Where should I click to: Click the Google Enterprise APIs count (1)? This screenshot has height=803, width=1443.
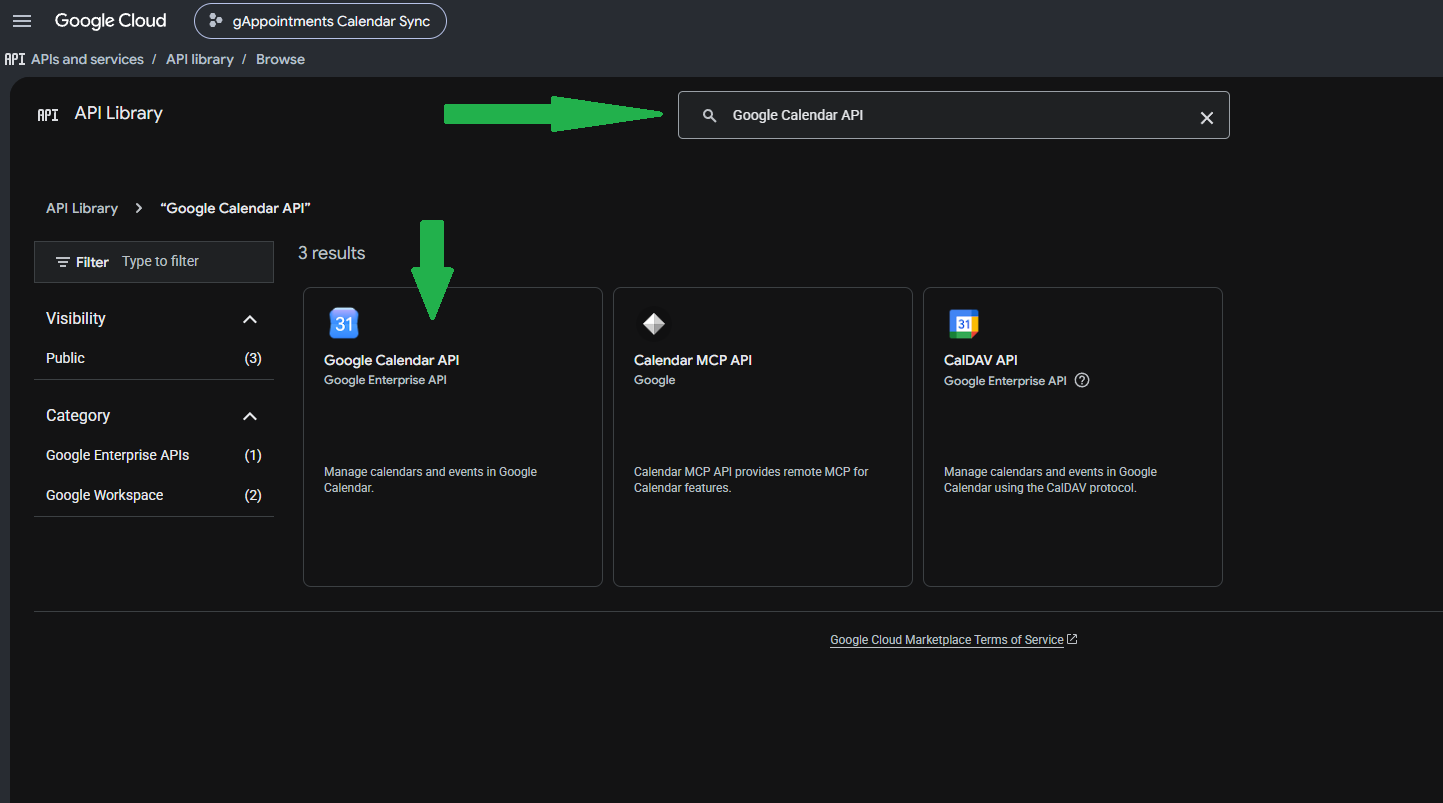(253, 455)
